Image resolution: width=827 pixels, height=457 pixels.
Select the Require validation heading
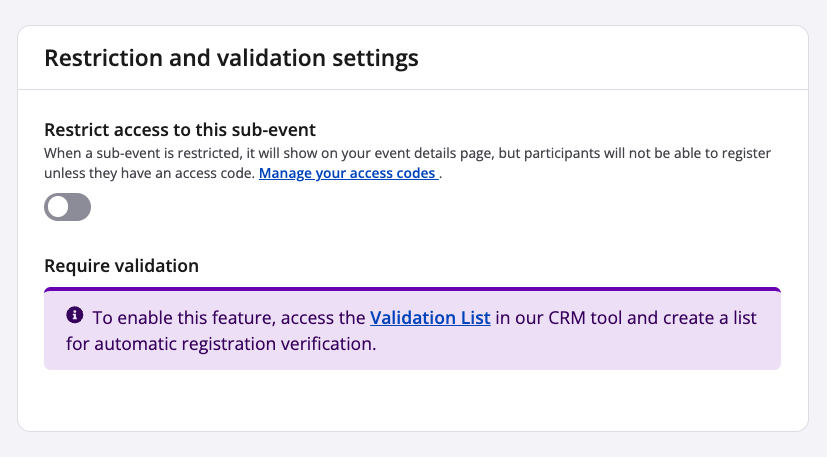pyautogui.click(x=122, y=265)
